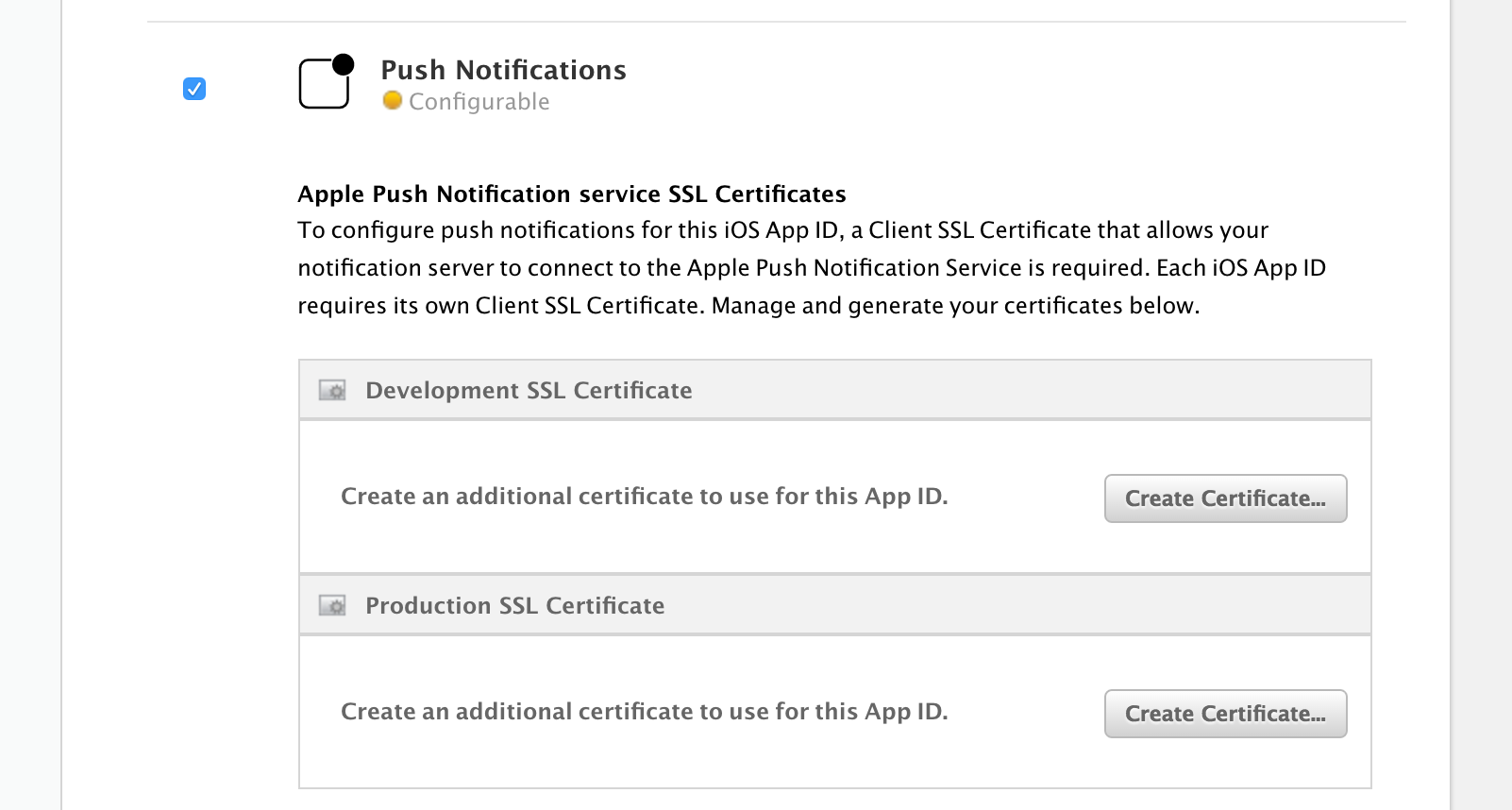Click the Push Notifications service icon
The height and width of the screenshot is (810, 1512).
click(323, 85)
